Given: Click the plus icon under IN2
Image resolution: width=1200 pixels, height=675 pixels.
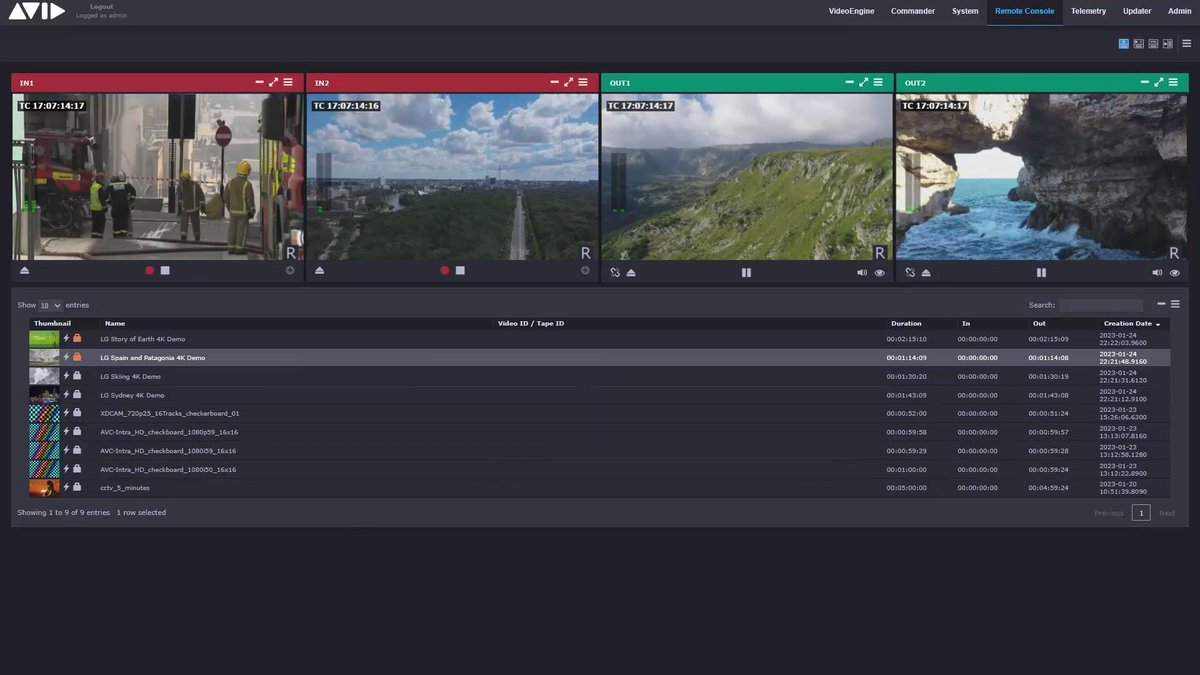Looking at the screenshot, I should coord(585,271).
